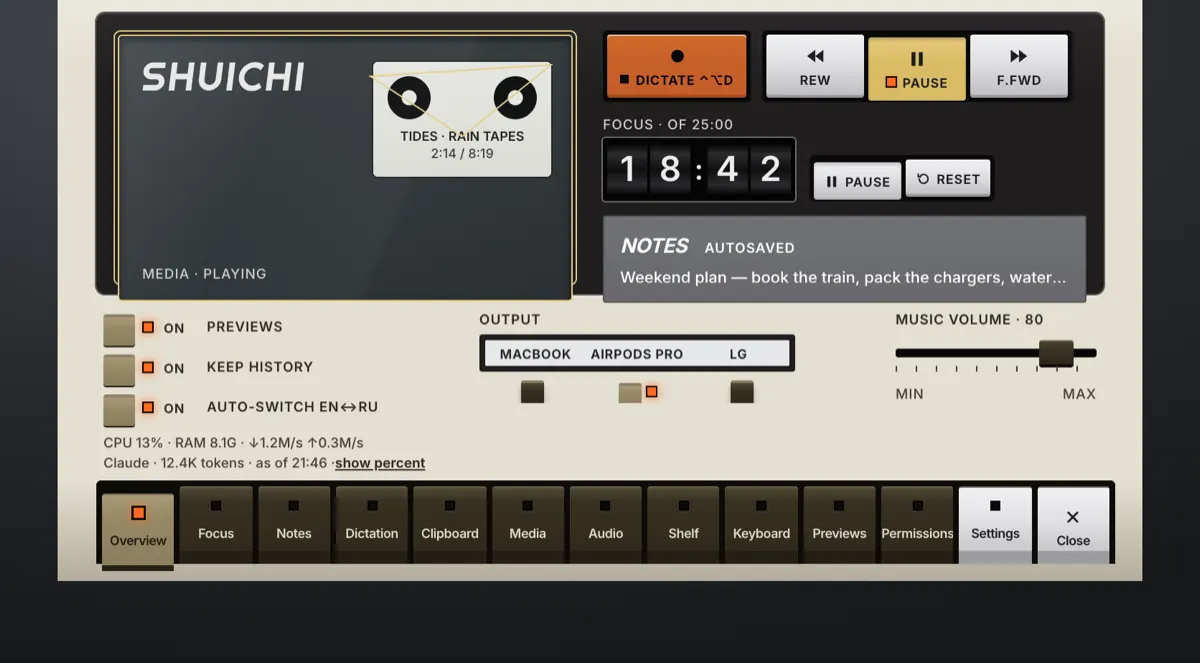
Task: Pause the focus timer
Action: point(858,181)
